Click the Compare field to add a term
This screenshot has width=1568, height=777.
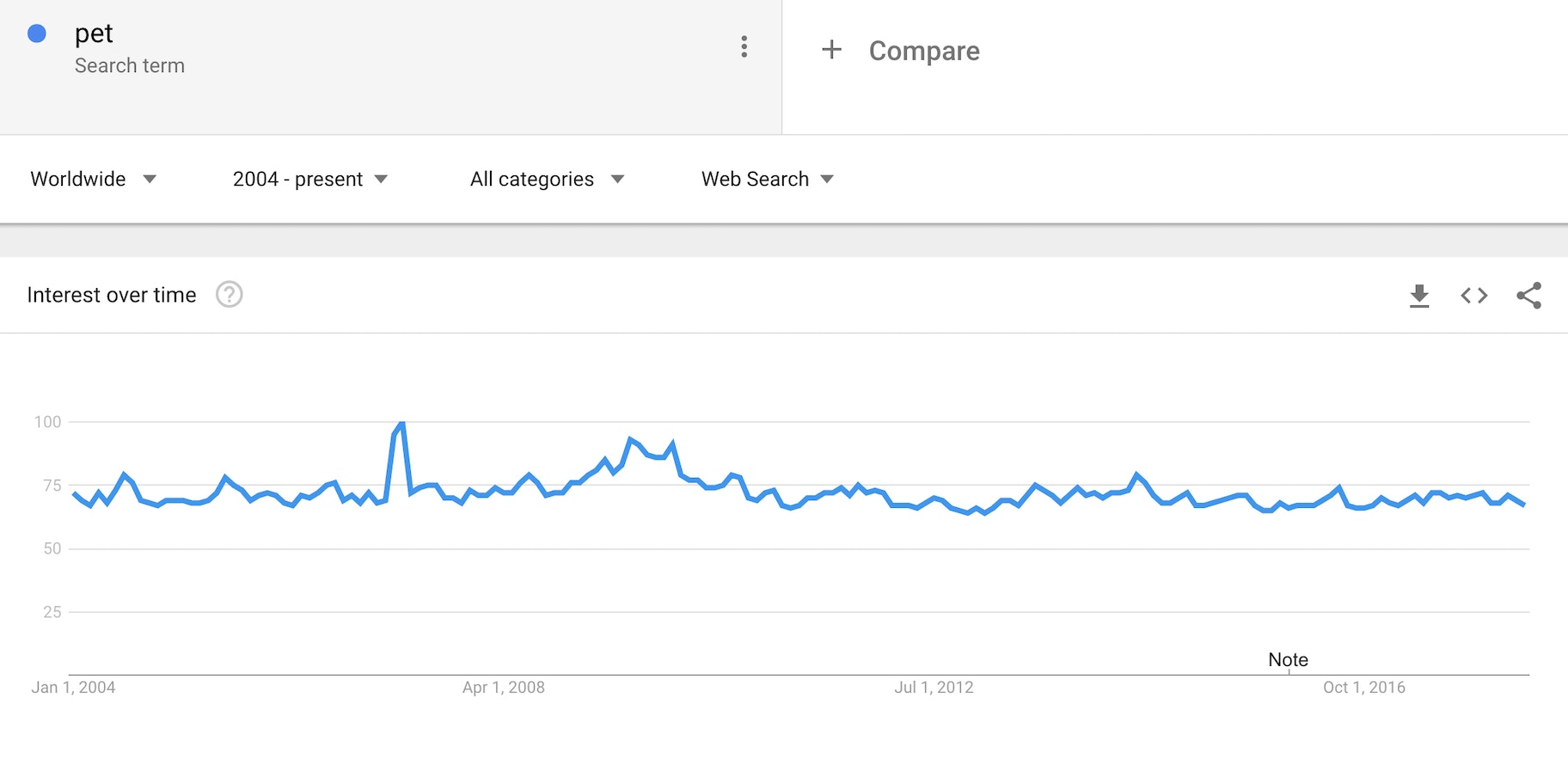click(924, 50)
